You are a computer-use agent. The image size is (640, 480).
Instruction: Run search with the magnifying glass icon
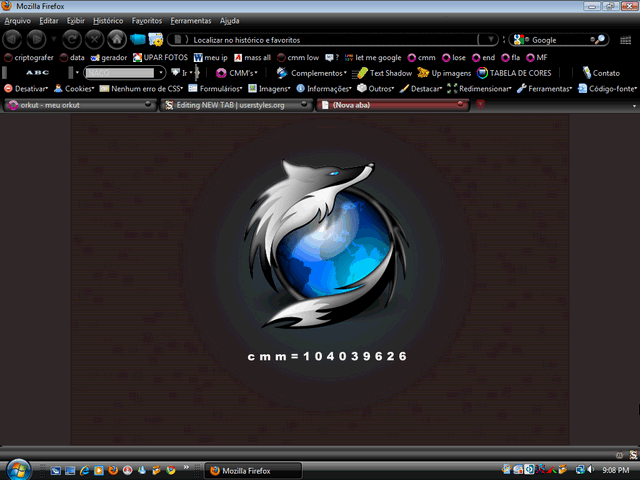600,40
